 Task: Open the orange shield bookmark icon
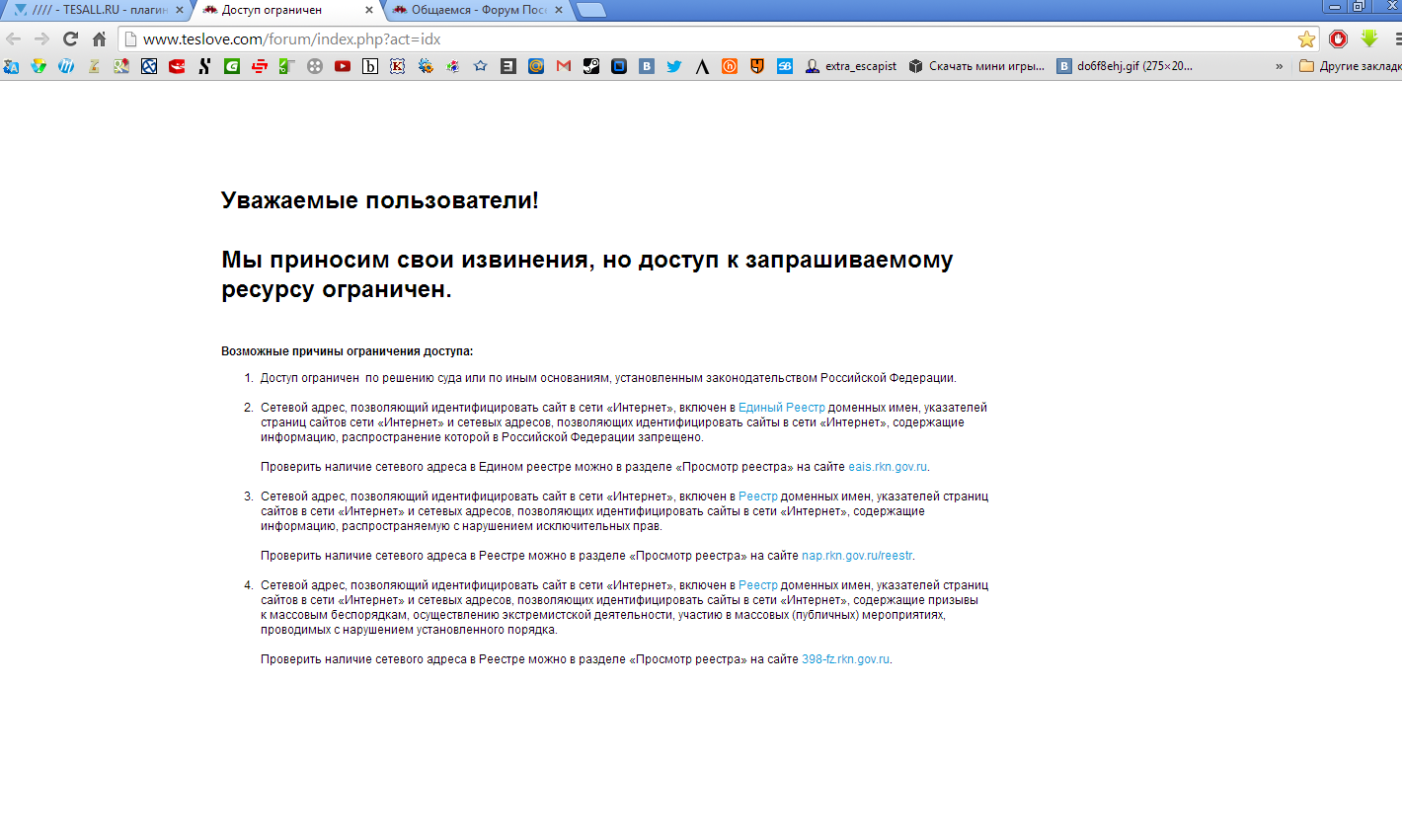point(757,66)
